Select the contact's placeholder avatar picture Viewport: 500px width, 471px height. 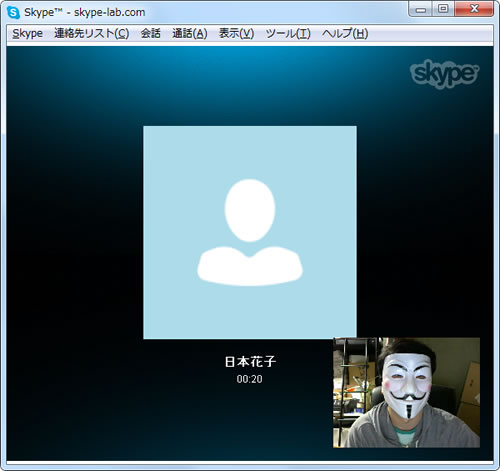point(250,232)
